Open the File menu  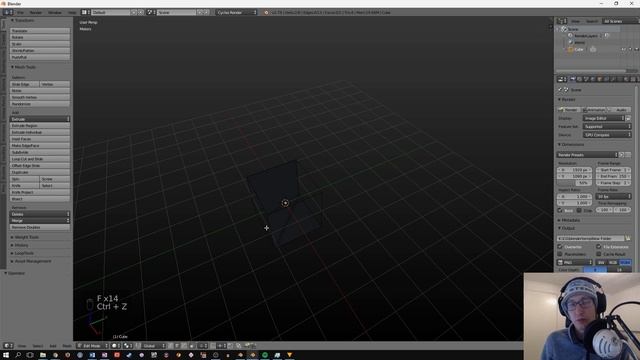pos(20,12)
